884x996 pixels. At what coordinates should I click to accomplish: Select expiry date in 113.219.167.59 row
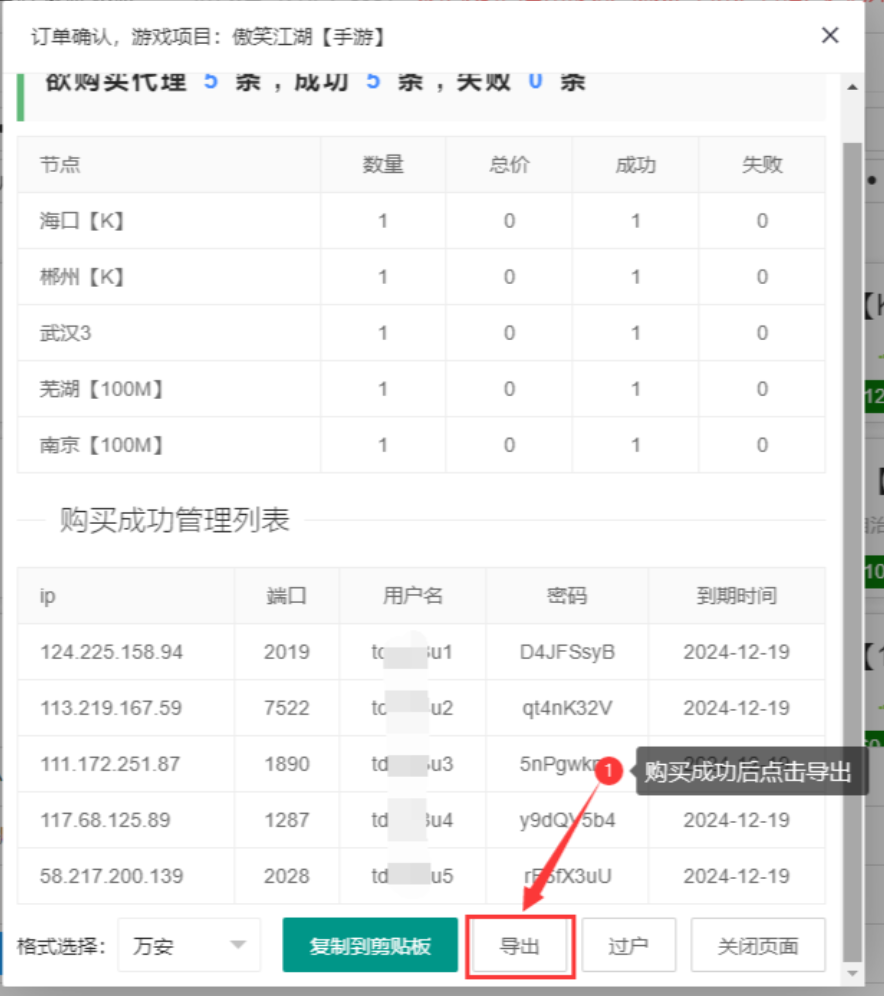click(737, 708)
